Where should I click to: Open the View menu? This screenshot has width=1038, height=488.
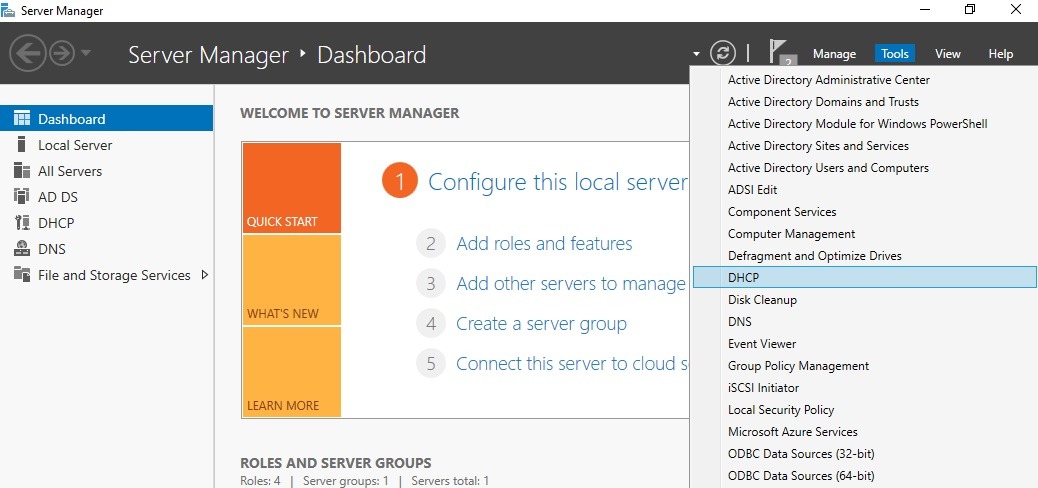(x=947, y=54)
